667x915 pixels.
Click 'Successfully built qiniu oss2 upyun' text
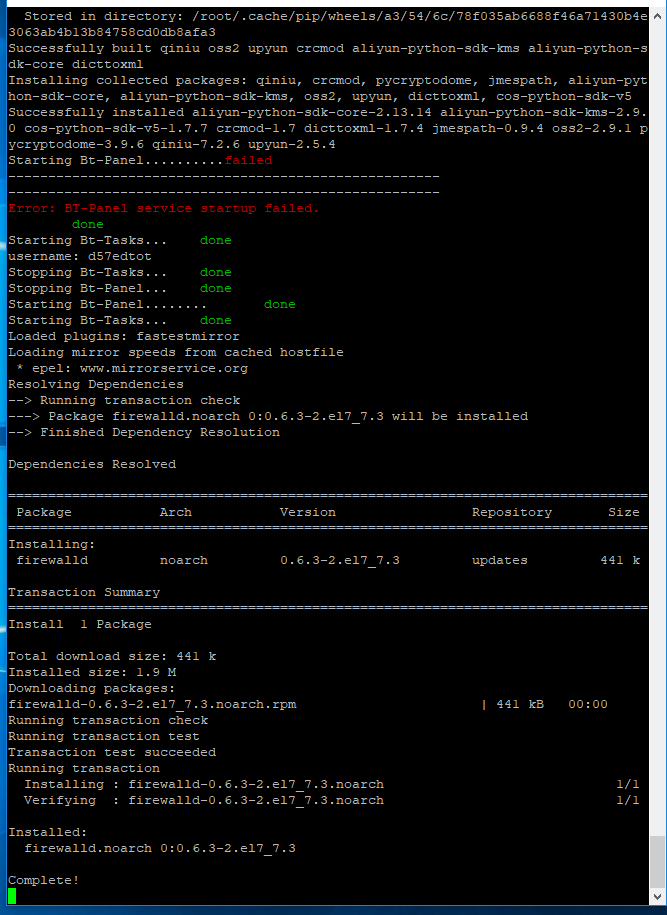(148, 48)
